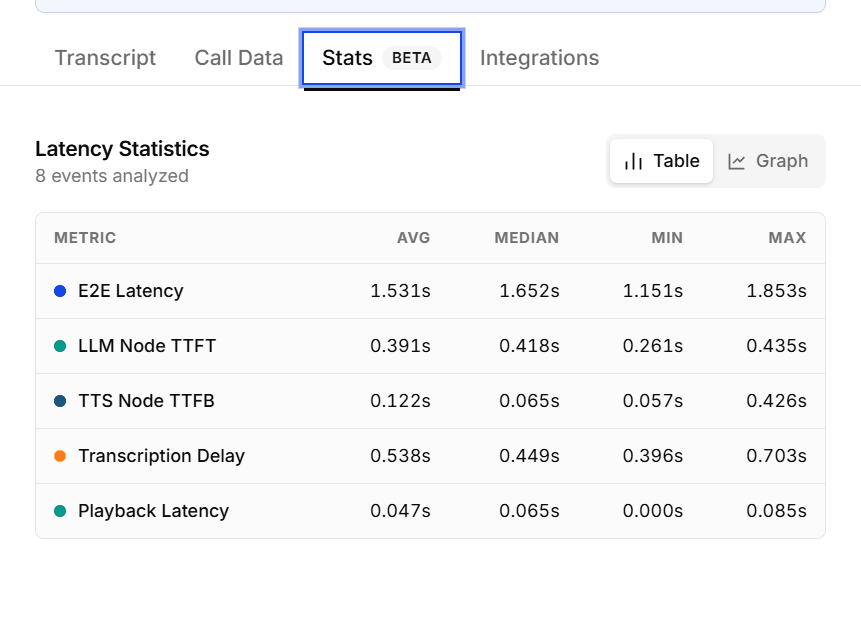Click the navy dot next to TTS Node TTFB
The width and height of the screenshot is (861, 617).
pos(60,401)
